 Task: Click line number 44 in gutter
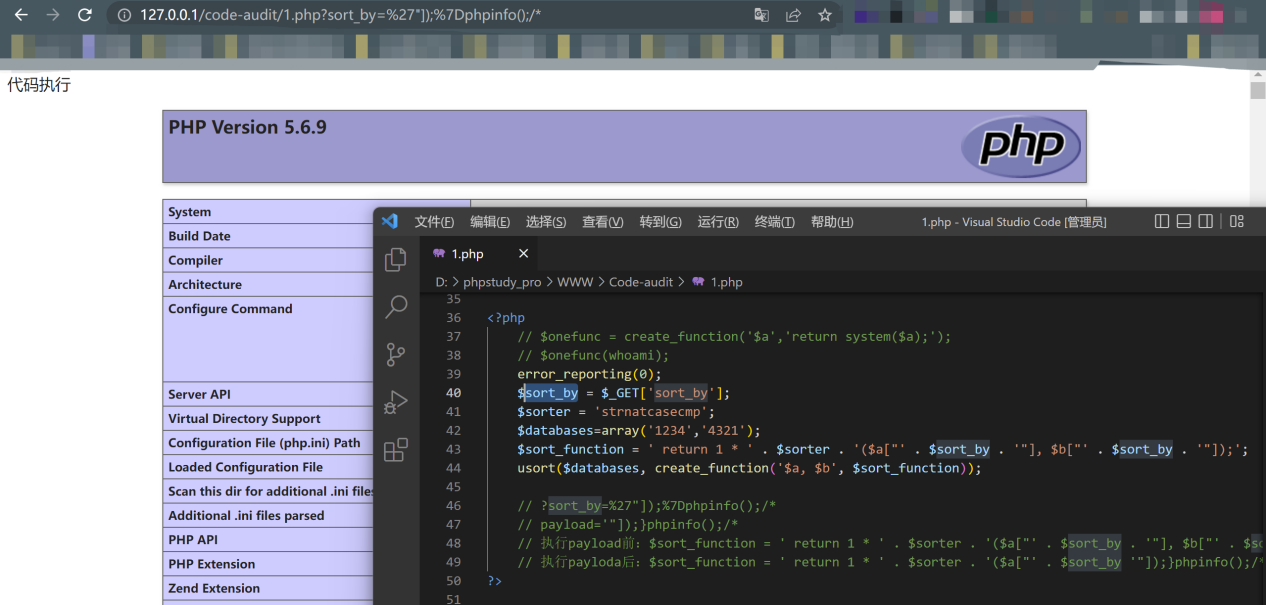(x=453, y=468)
